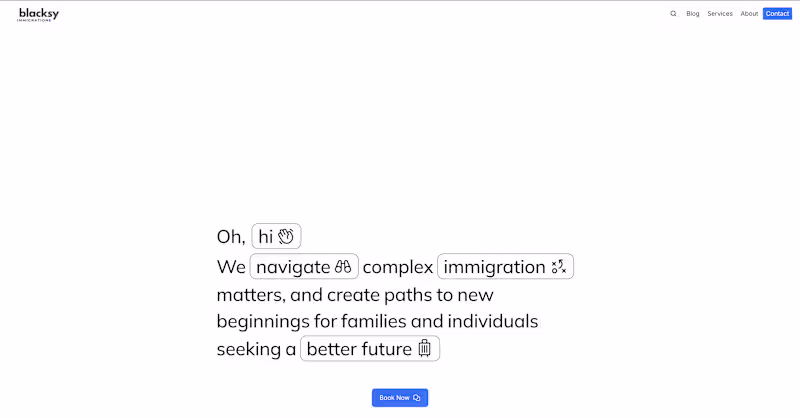
Task: Click the route icon beside immigration
Action: [559, 267]
